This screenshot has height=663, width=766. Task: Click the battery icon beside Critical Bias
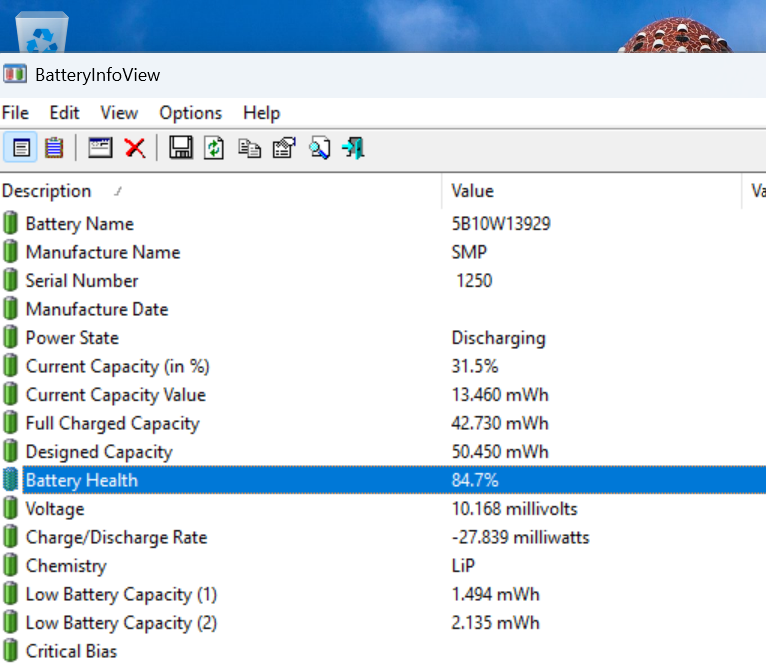click(x=10, y=651)
